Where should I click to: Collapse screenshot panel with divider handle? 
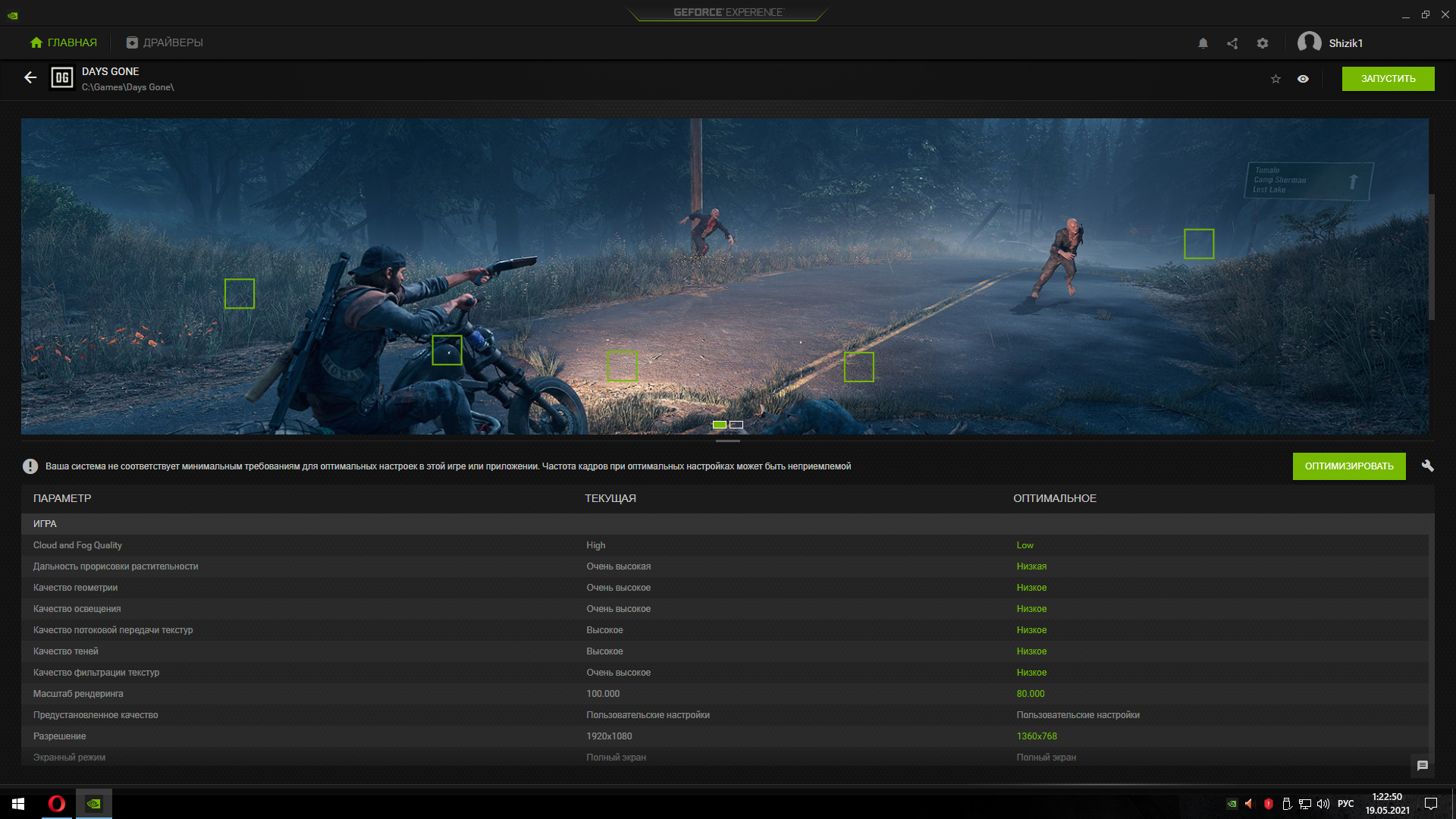click(x=727, y=441)
